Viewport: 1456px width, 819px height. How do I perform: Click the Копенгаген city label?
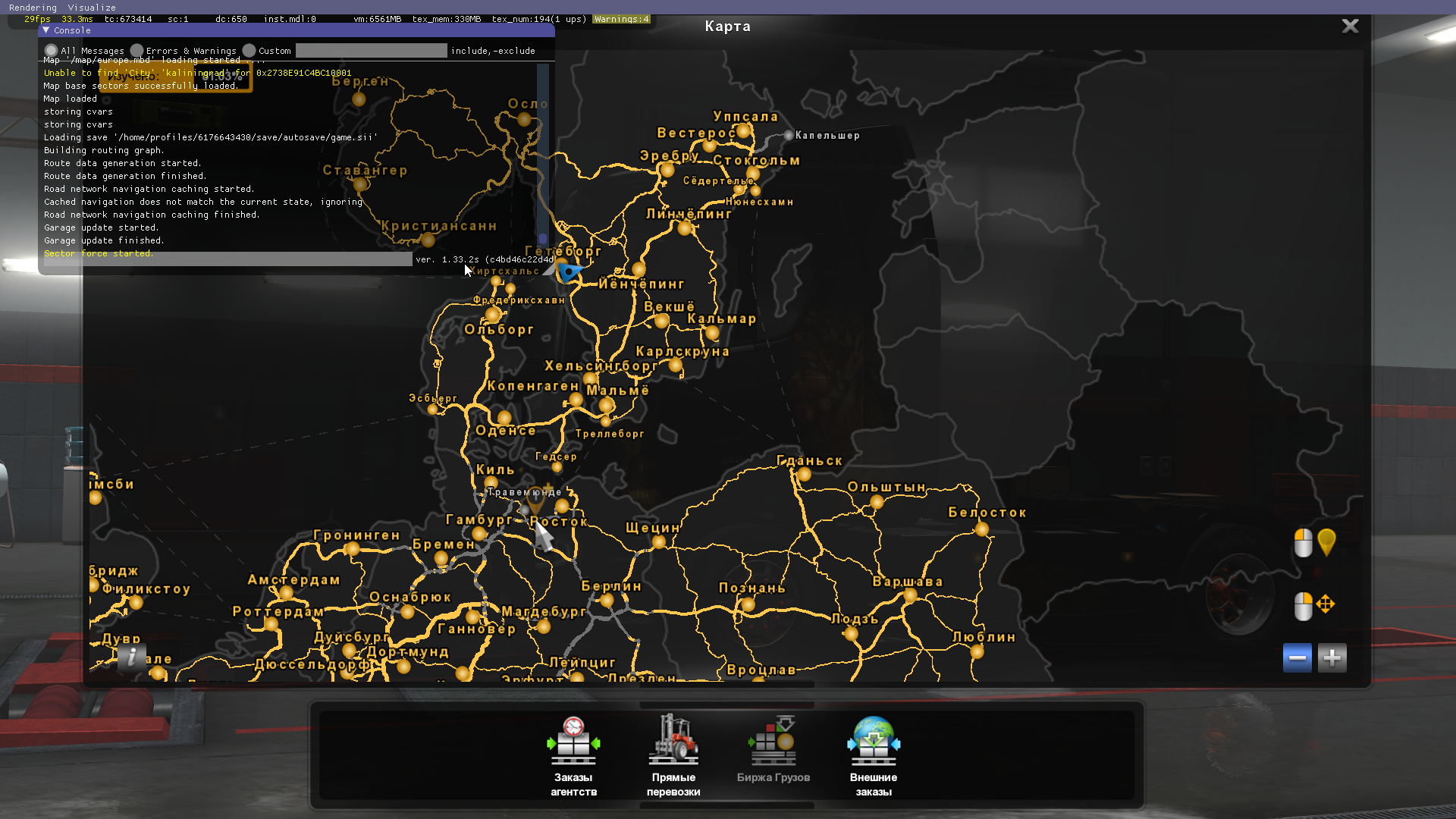(533, 386)
